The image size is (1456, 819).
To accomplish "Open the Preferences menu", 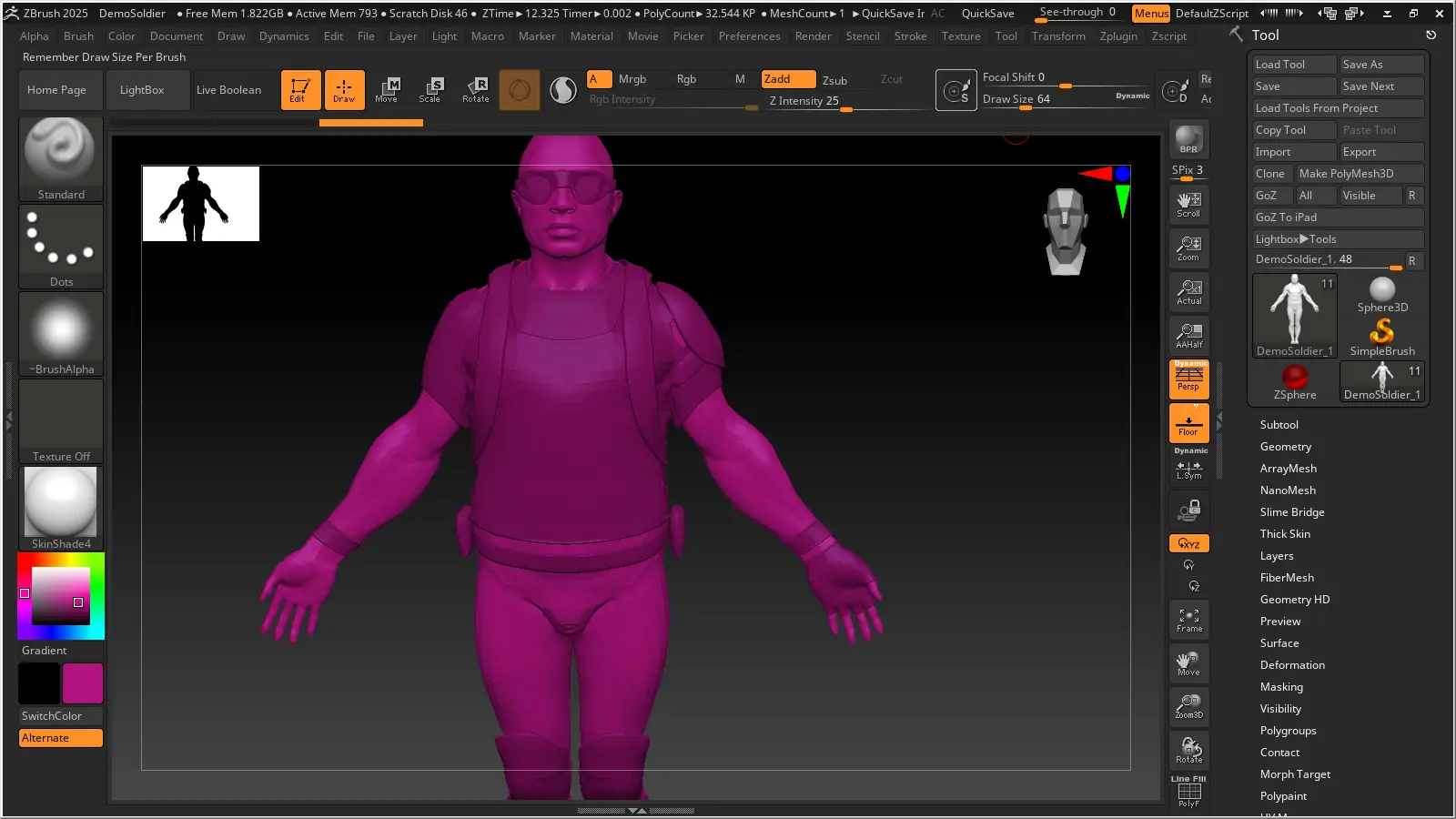I will click(x=749, y=36).
